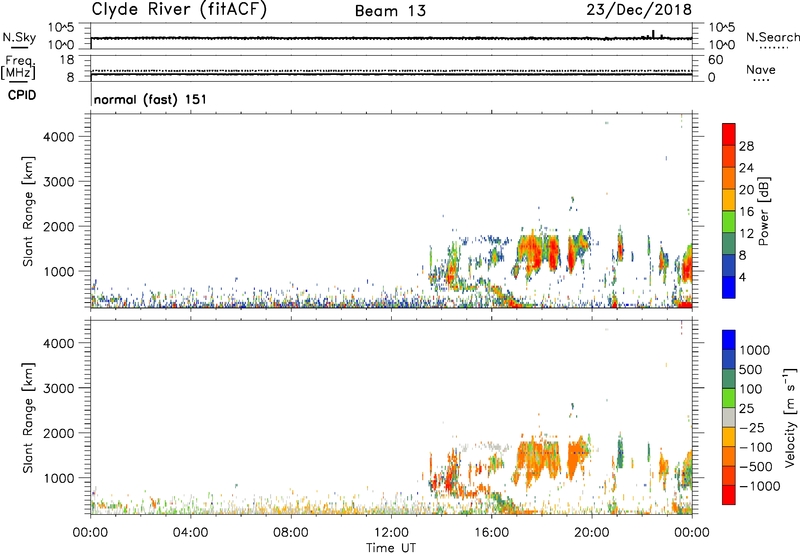Click the '20:00' time axis tick

(x=592, y=533)
